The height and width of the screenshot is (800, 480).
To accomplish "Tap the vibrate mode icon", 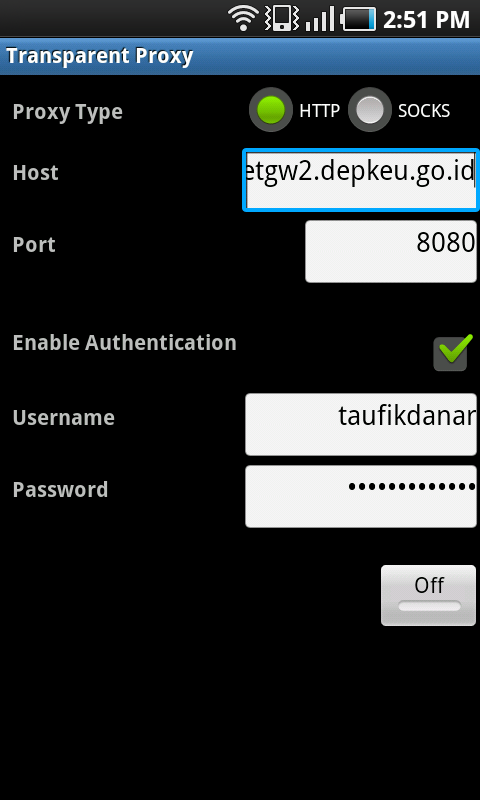I will 281,19.
